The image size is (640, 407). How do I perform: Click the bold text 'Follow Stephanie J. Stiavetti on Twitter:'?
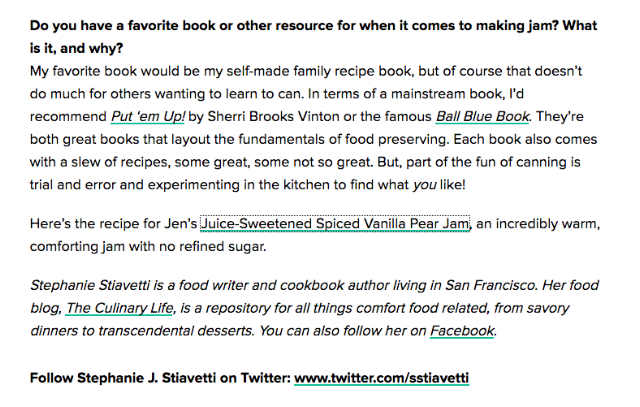(160, 378)
